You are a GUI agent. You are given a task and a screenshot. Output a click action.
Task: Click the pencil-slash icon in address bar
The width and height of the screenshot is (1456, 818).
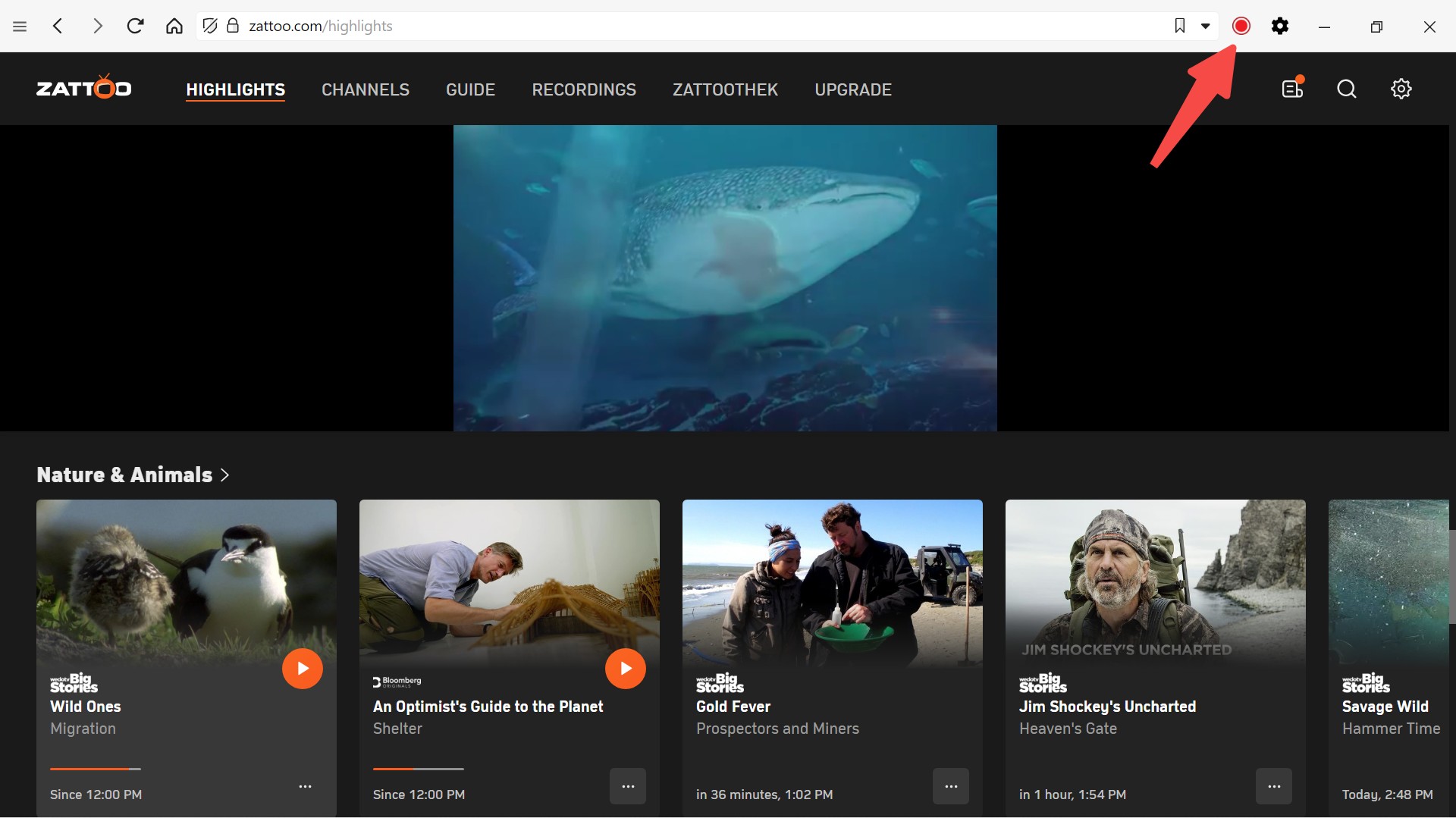[x=210, y=26]
